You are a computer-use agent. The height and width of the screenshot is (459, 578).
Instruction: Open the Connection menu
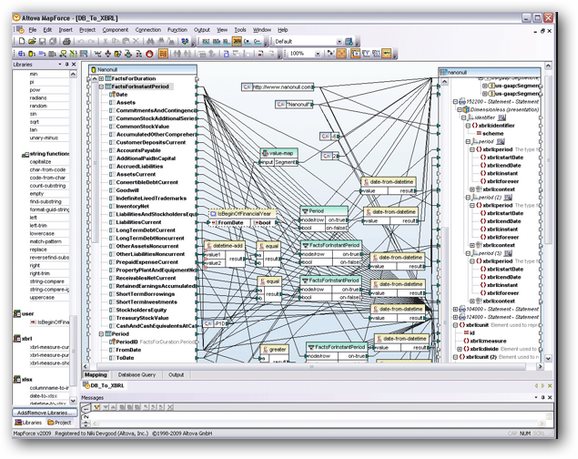coord(148,30)
